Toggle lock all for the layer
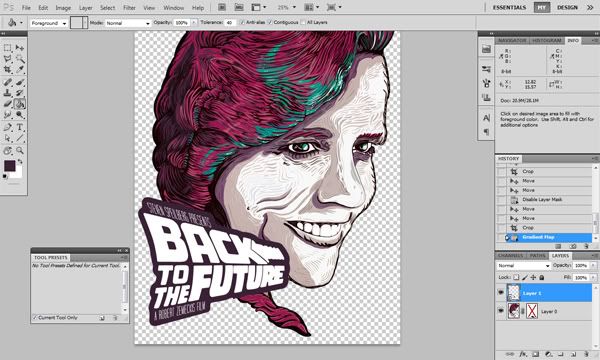 542,277
